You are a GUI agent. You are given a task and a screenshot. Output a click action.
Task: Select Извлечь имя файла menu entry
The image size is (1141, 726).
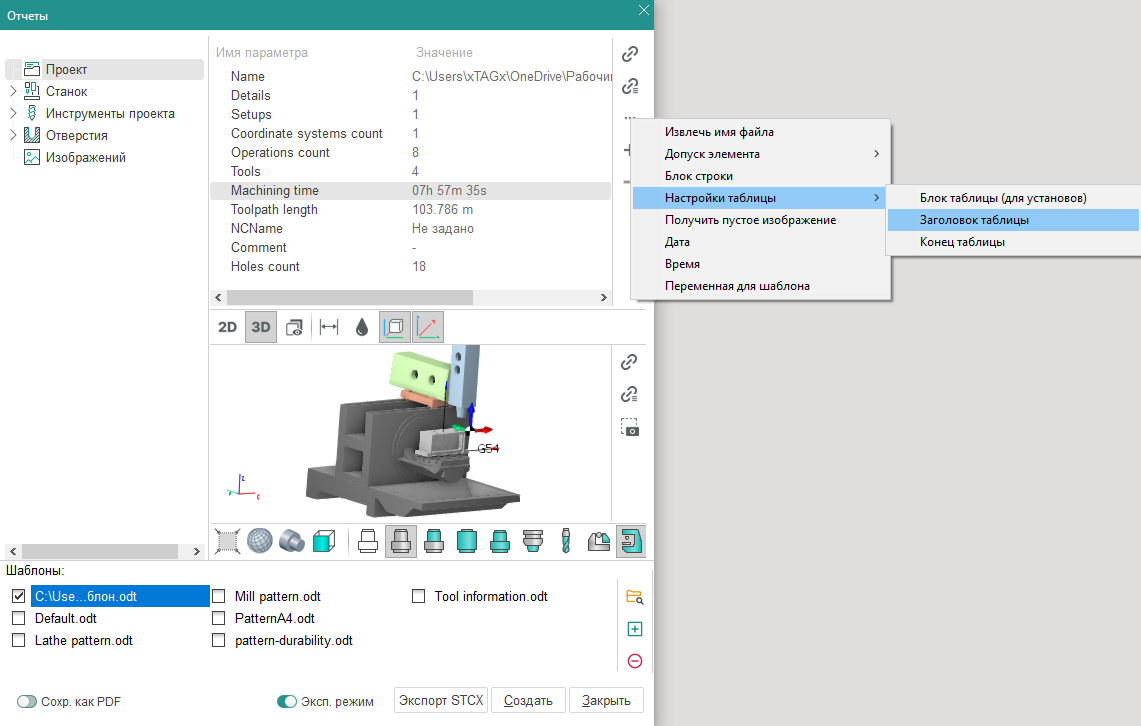pyautogui.click(x=719, y=132)
